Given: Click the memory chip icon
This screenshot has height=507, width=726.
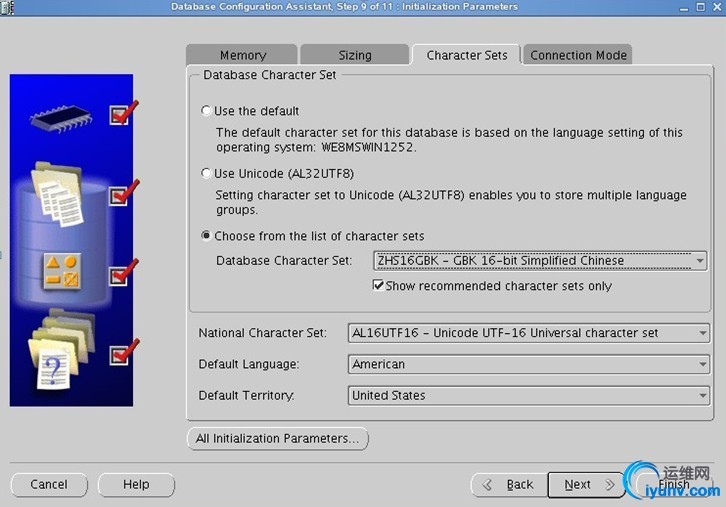Looking at the screenshot, I should (60, 117).
